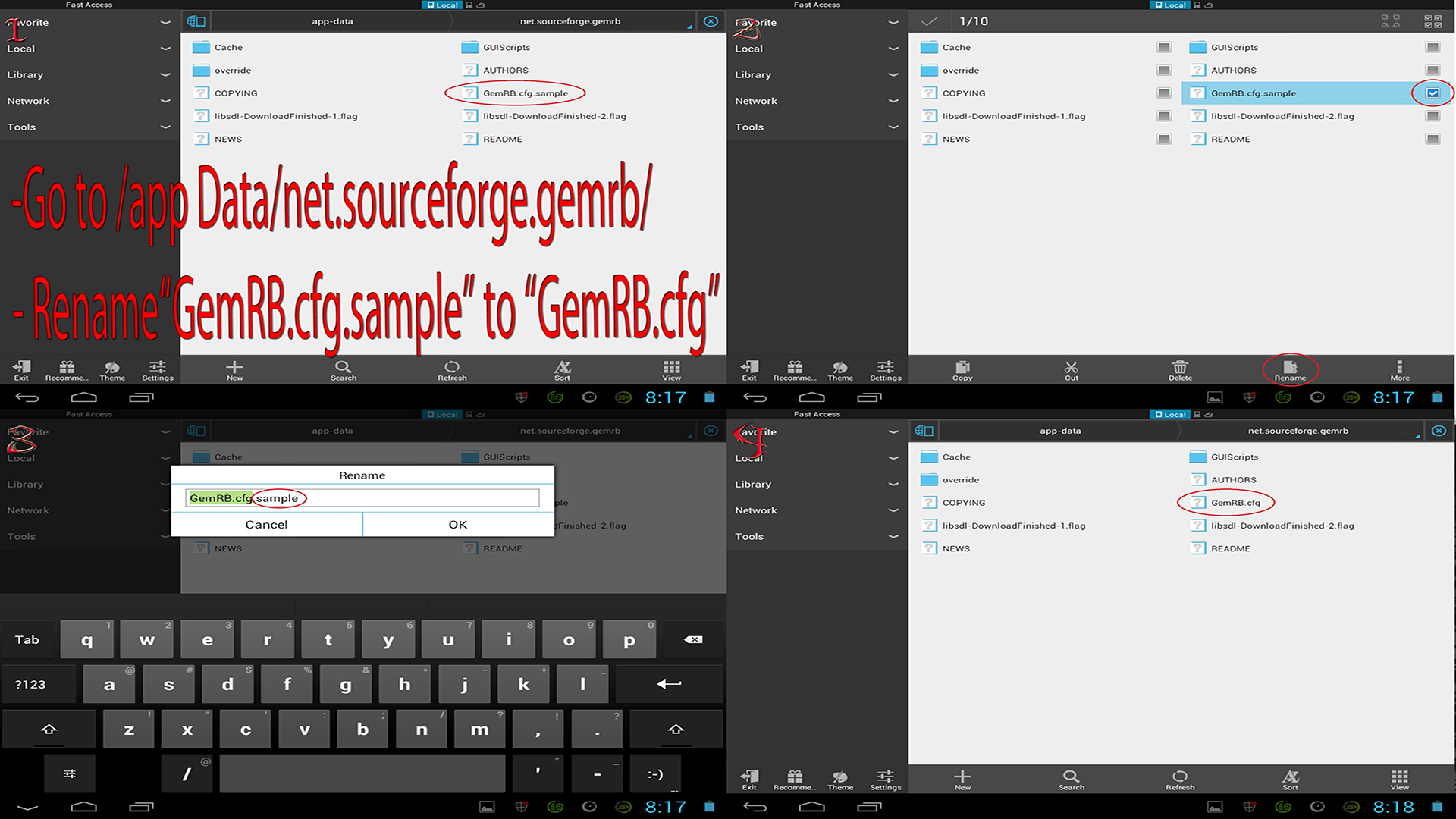Tap the circled X icon in the top-left screenshot path bar
The width and height of the screenshot is (1456, 819).
coord(711,21)
